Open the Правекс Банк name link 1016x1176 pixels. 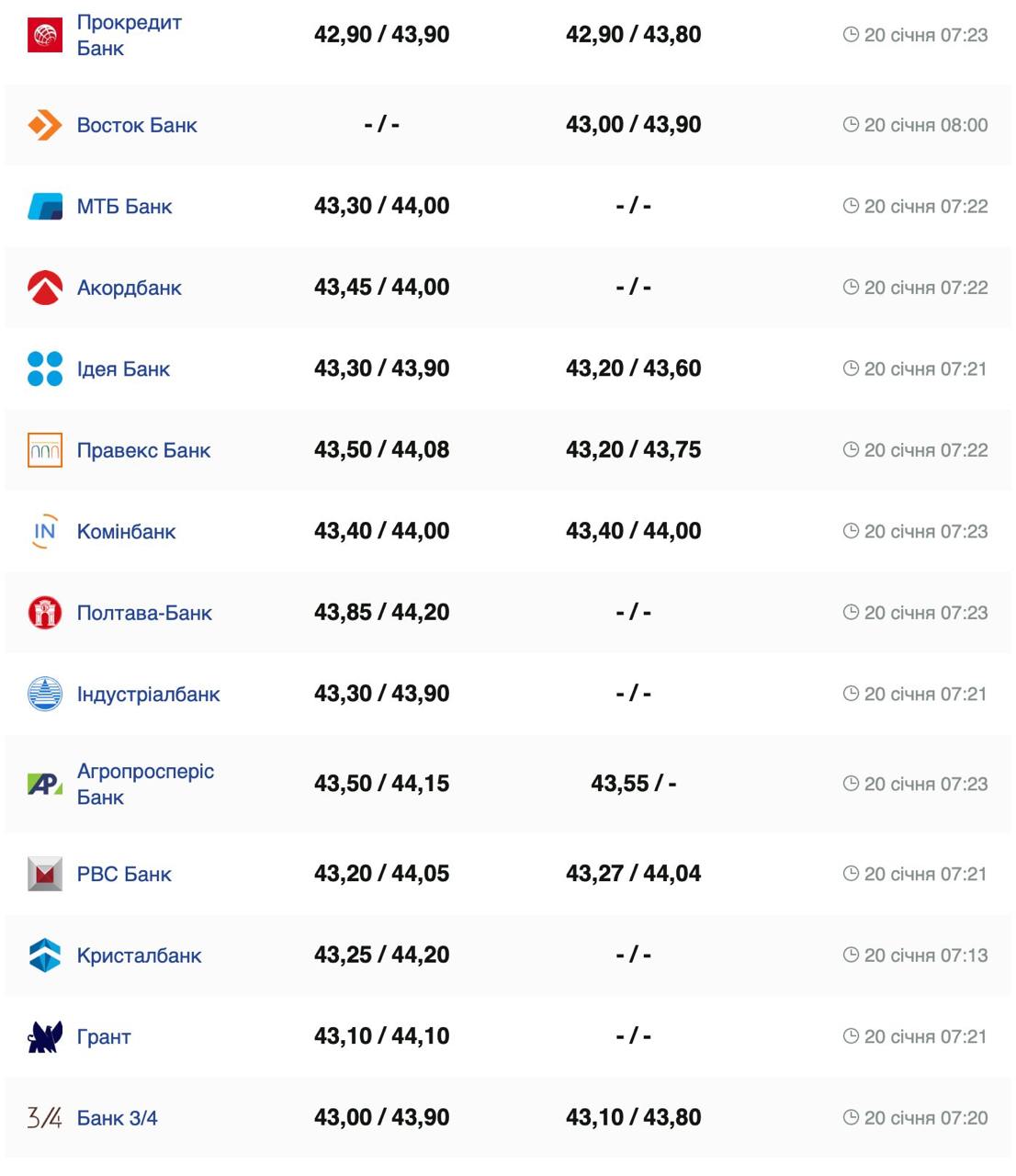(x=143, y=450)
